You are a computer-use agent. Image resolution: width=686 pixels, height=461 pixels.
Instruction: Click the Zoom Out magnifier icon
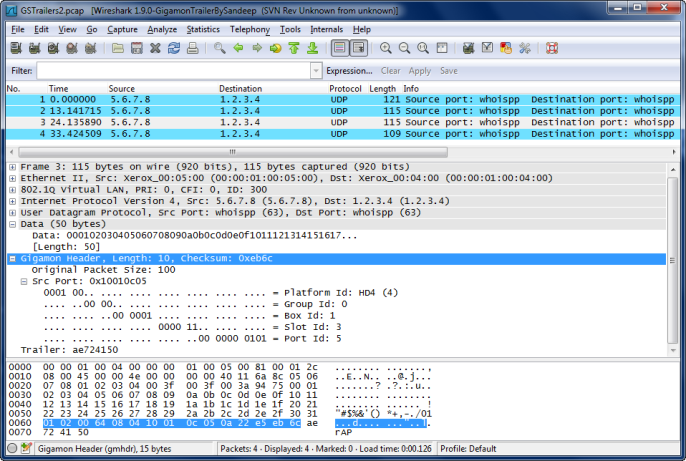pyautogui.click(x=404, y=48)
